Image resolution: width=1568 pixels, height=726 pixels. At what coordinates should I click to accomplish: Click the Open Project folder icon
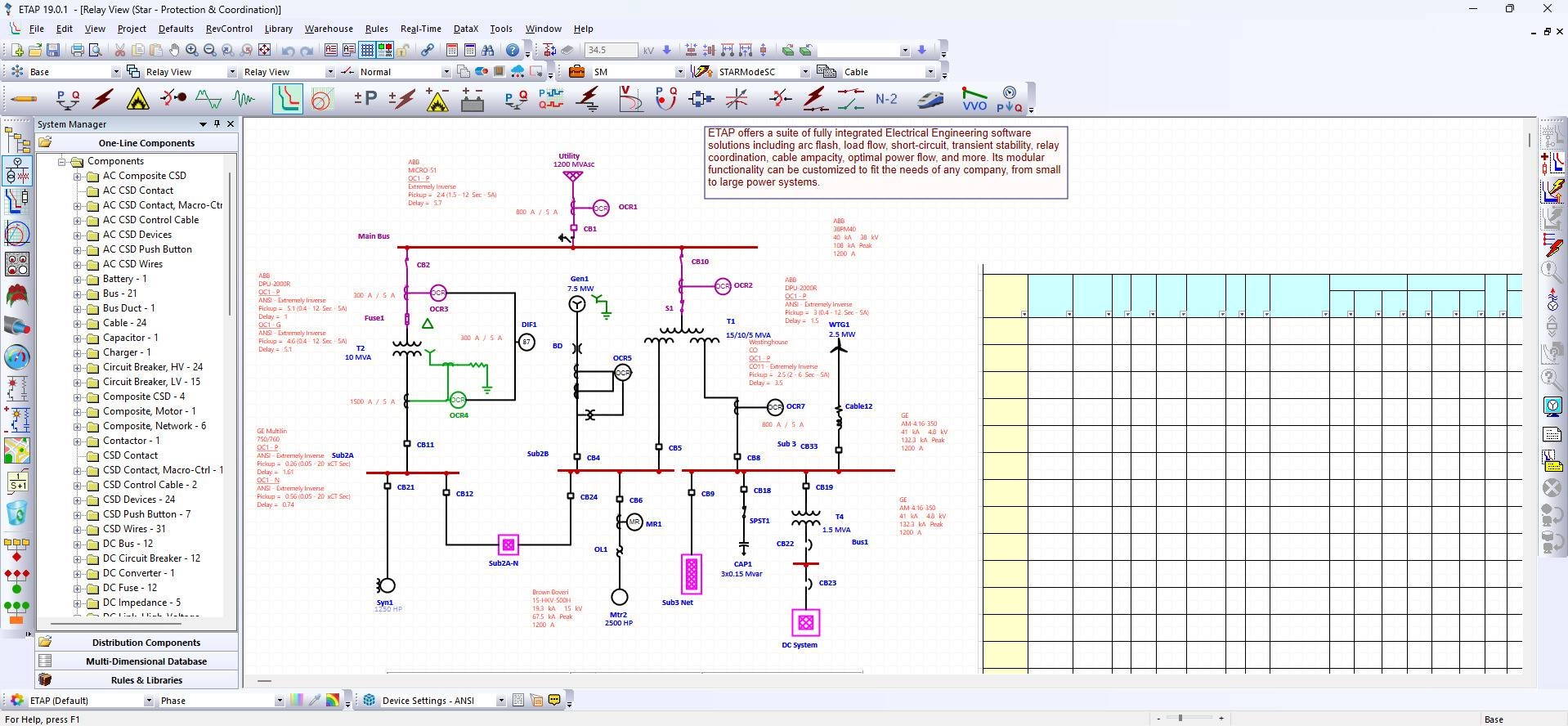coord(35,50)
